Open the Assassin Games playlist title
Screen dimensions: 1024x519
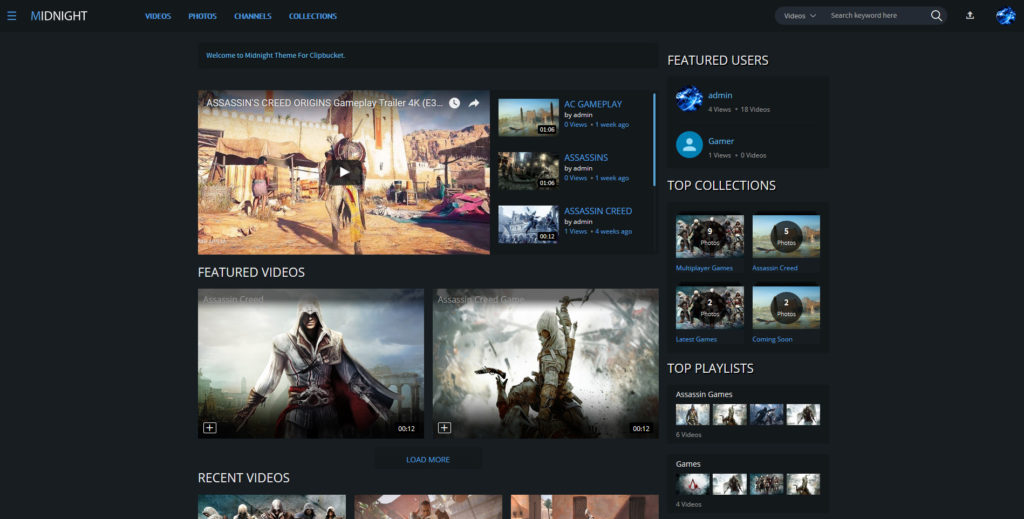(x=704, y=394)
